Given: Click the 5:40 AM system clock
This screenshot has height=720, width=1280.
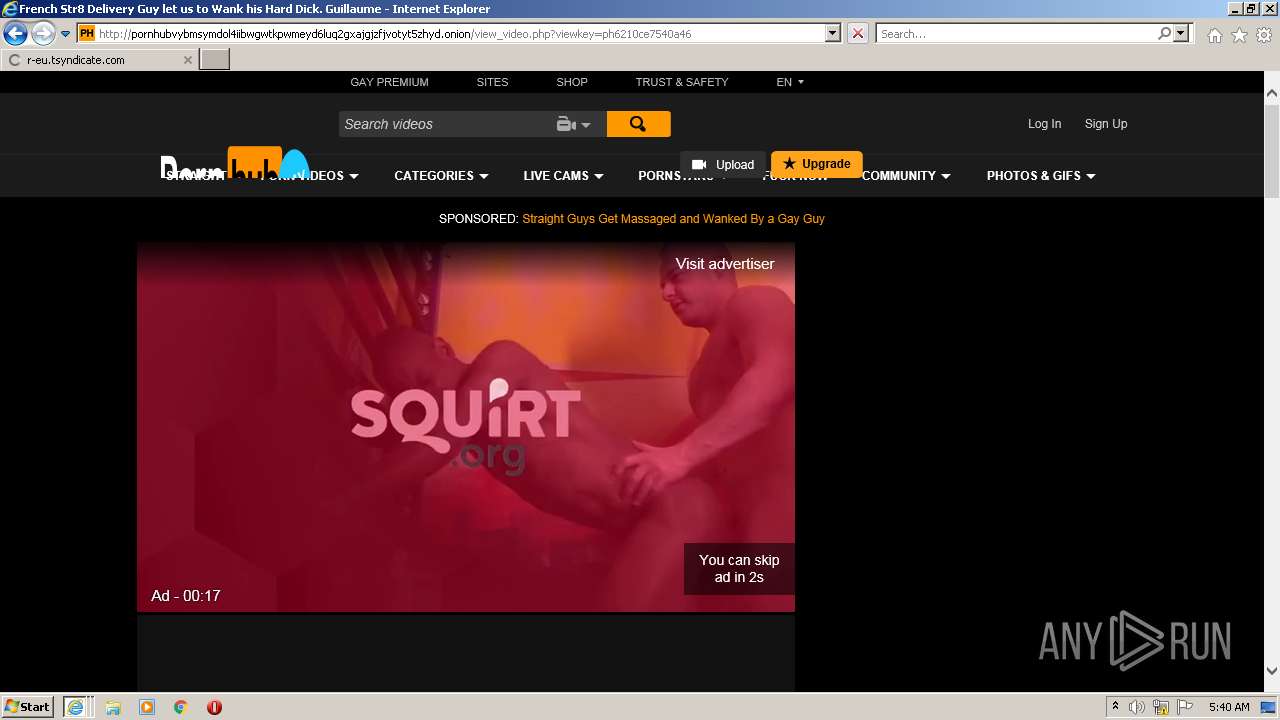Looking at the screenshot, I should [x=1229, y=707].
